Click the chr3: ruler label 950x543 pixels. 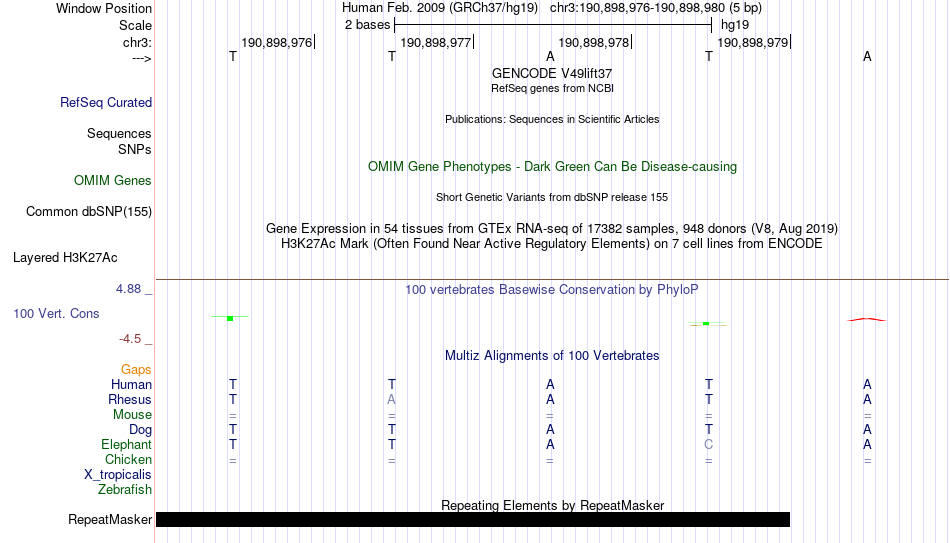[x=137, y=42]
